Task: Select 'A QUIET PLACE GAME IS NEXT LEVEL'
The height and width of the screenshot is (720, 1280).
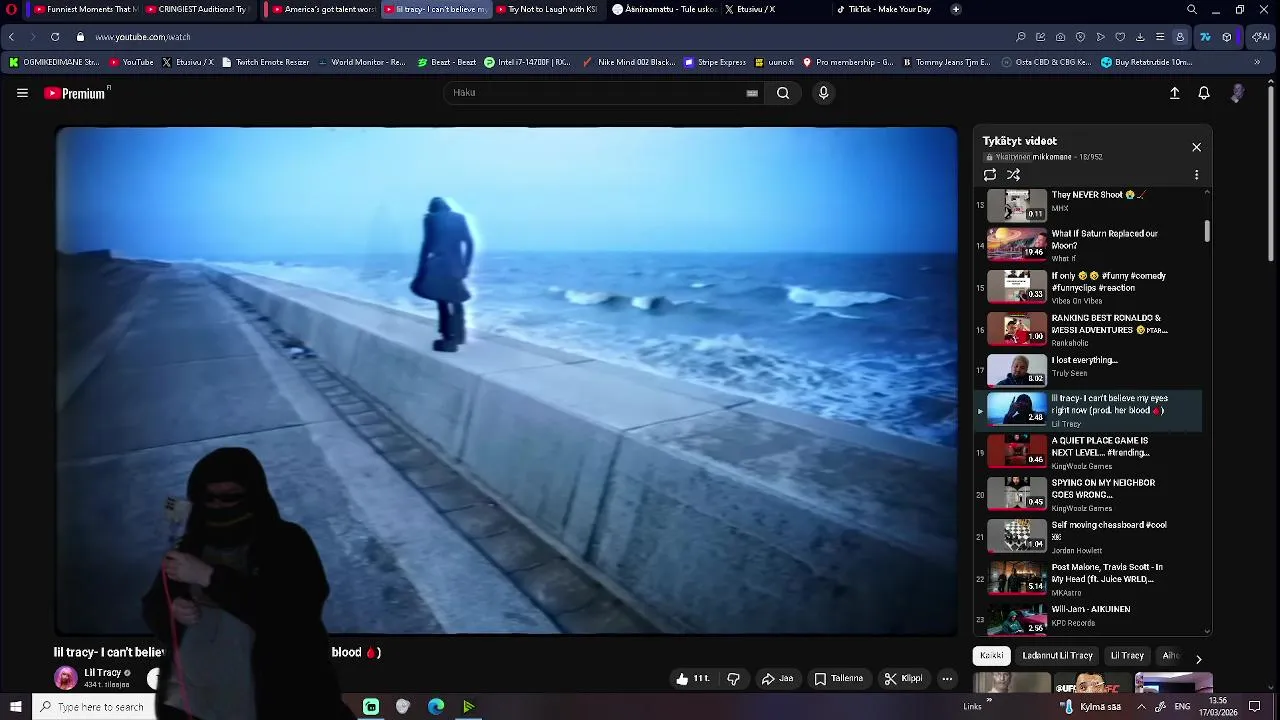Action: (x=1088, y=453)
